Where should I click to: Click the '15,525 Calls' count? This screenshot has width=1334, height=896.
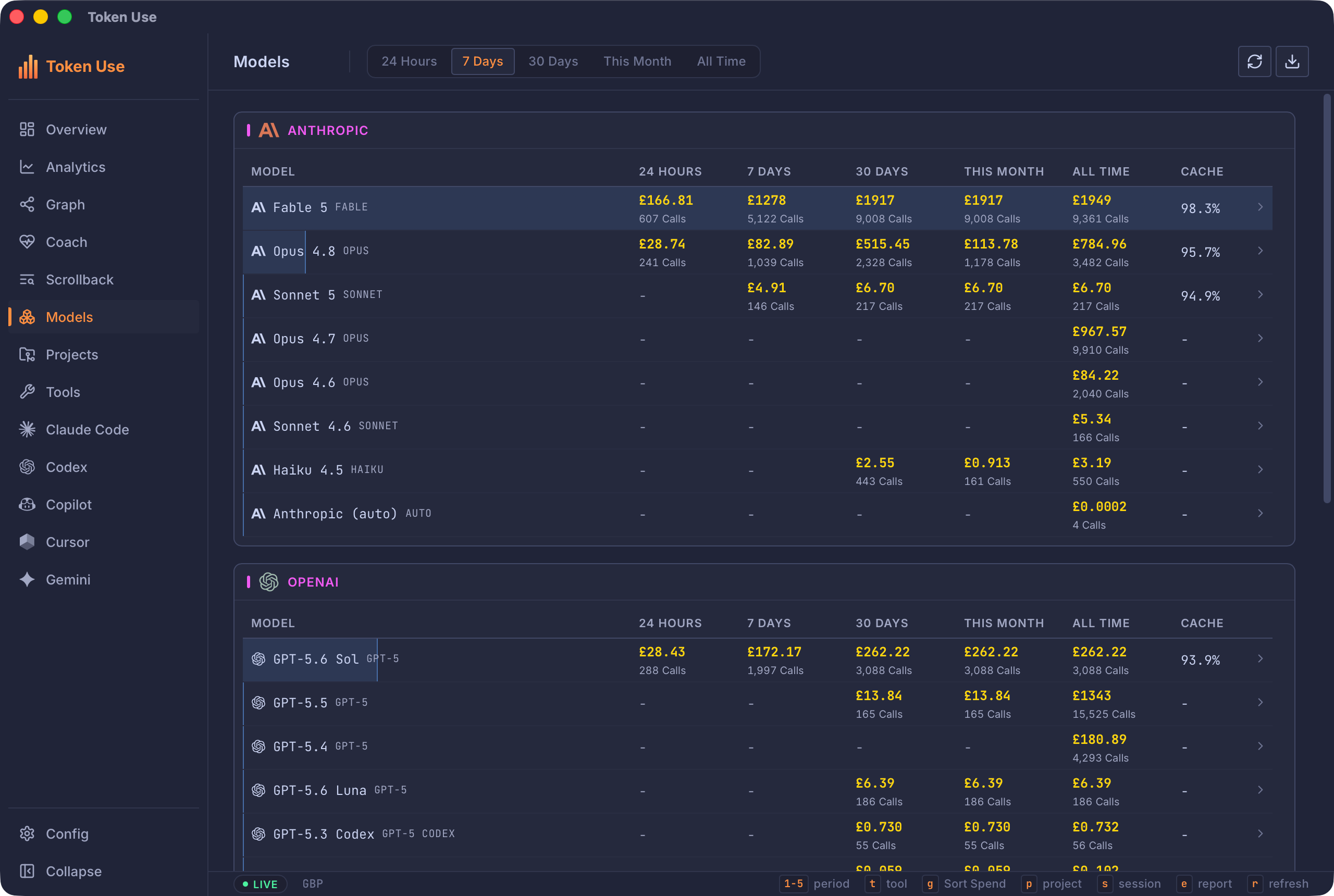click(x=1104, y=714)
